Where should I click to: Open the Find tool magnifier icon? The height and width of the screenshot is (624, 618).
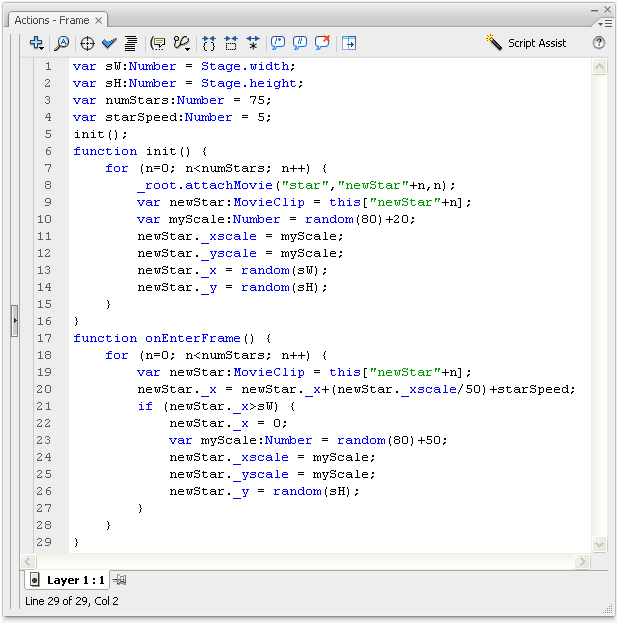coord(61,43)
